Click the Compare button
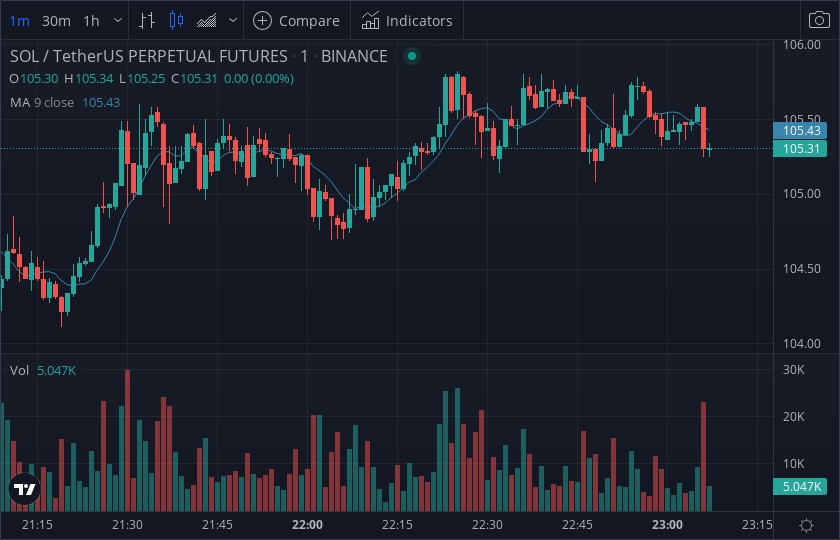The width and height of the screenshot is (840, 540). point(296,21)
